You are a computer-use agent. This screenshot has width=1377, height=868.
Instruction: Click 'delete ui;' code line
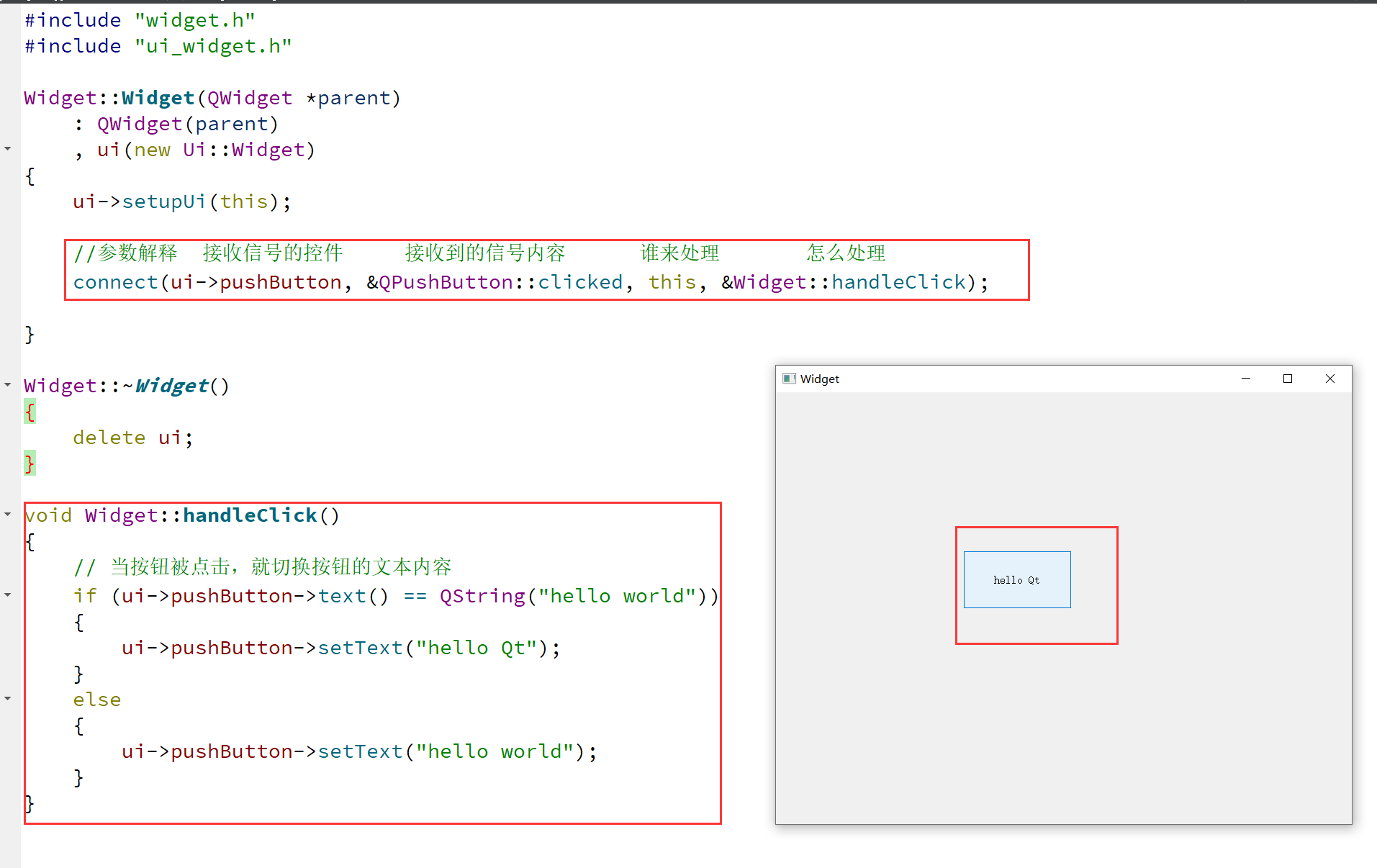tap(133, 438)
